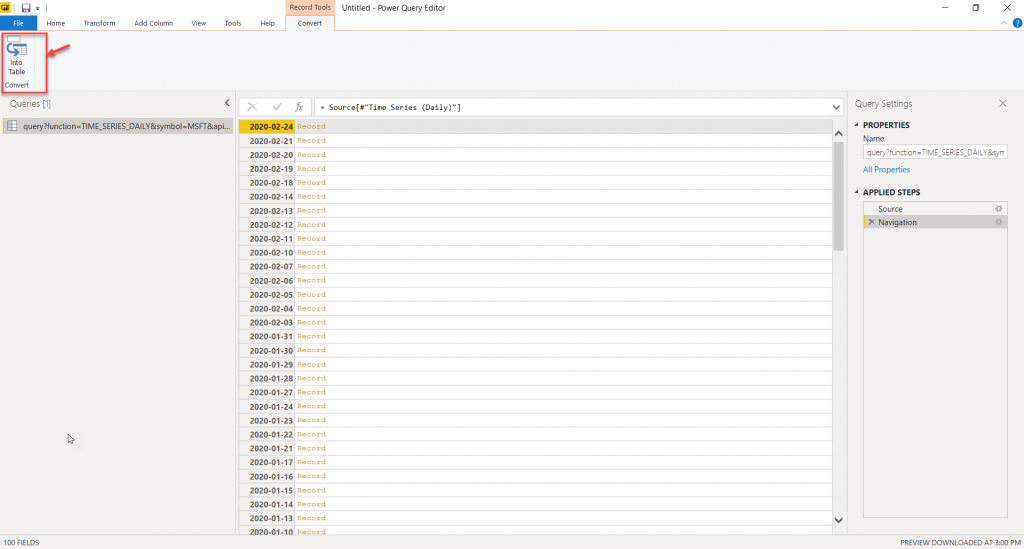
Task: Open the Record link for 2020-01-30
Action: pyautogui.click(x=311, y=351)
